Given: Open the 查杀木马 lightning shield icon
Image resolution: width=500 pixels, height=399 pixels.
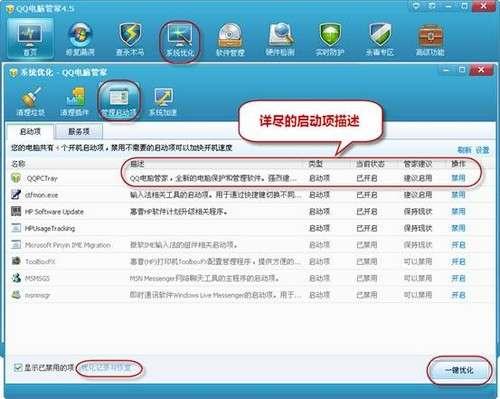Looking at the screenshot, I should (130, 38).
